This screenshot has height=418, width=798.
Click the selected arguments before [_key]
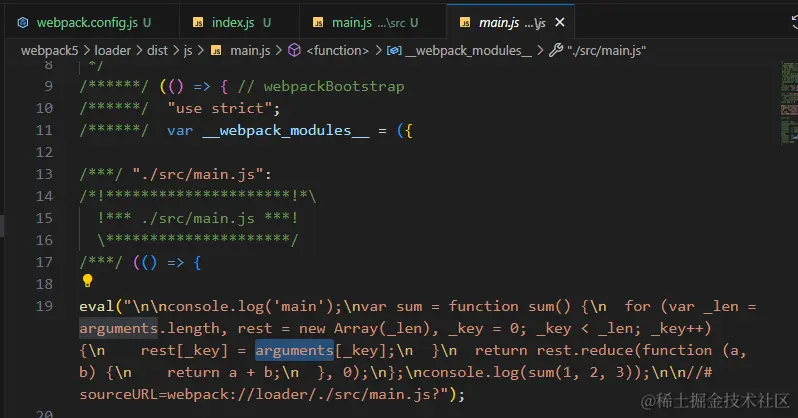click(294, 350)
